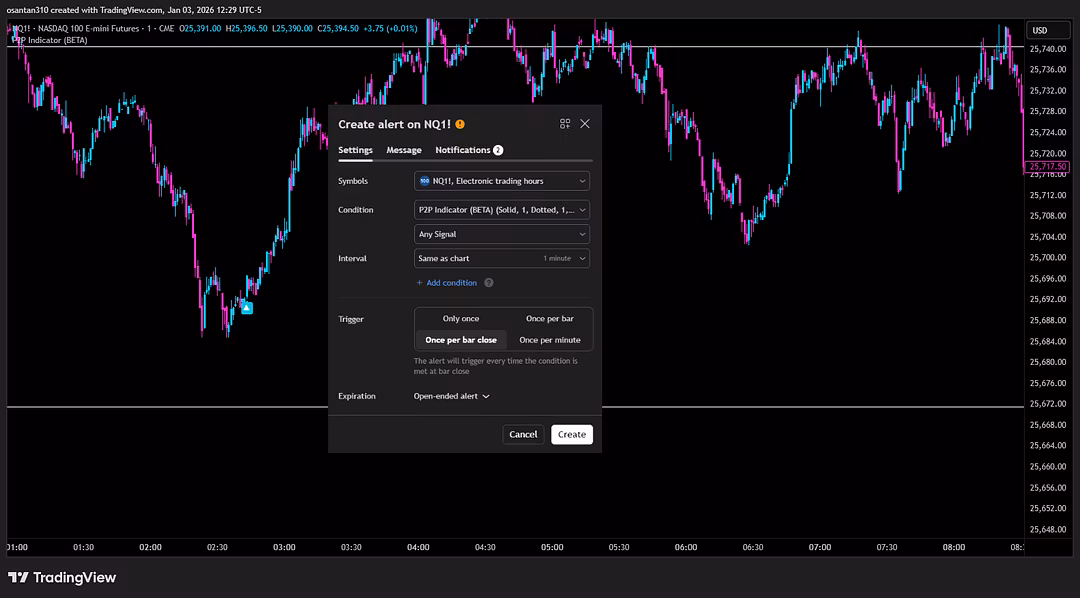The height and width of the screenshot is (598, 1080).
Task: Expand the Open-ended alert expiration menu
Action: click(x=452, y=396)
